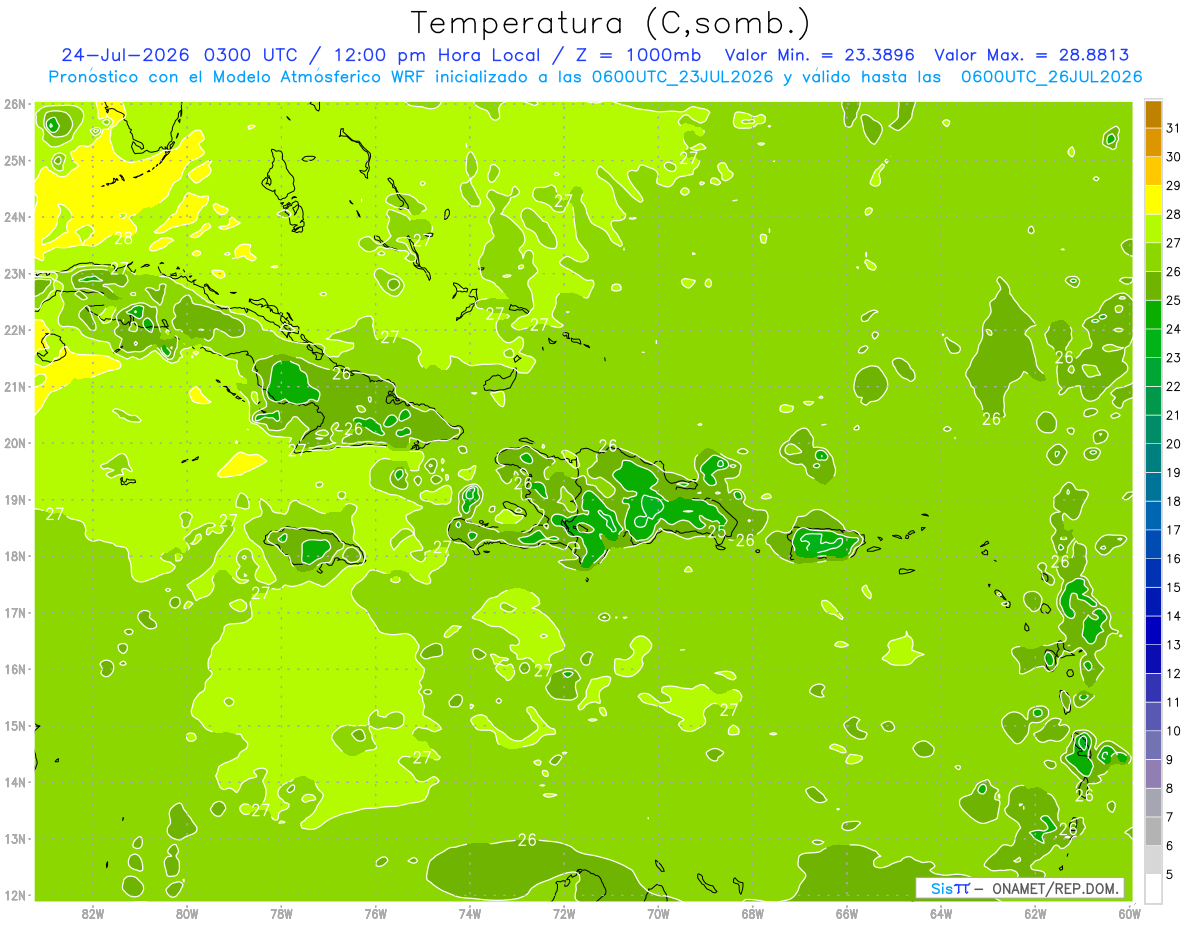This screenshot has width=1200, height=927.
Task: Click the longitude axis label "66W"
Action: pyautogui.click(x=847, y=913)
